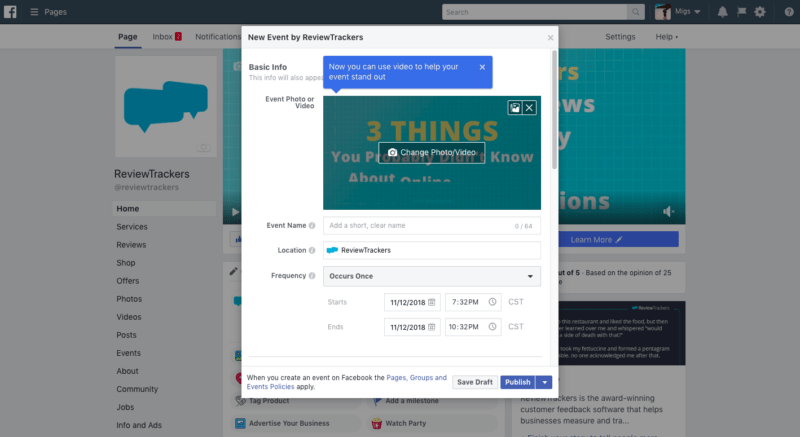Screen dimensions: 800x437
Task: Open the Inbox tab
Action: [167, 37]
